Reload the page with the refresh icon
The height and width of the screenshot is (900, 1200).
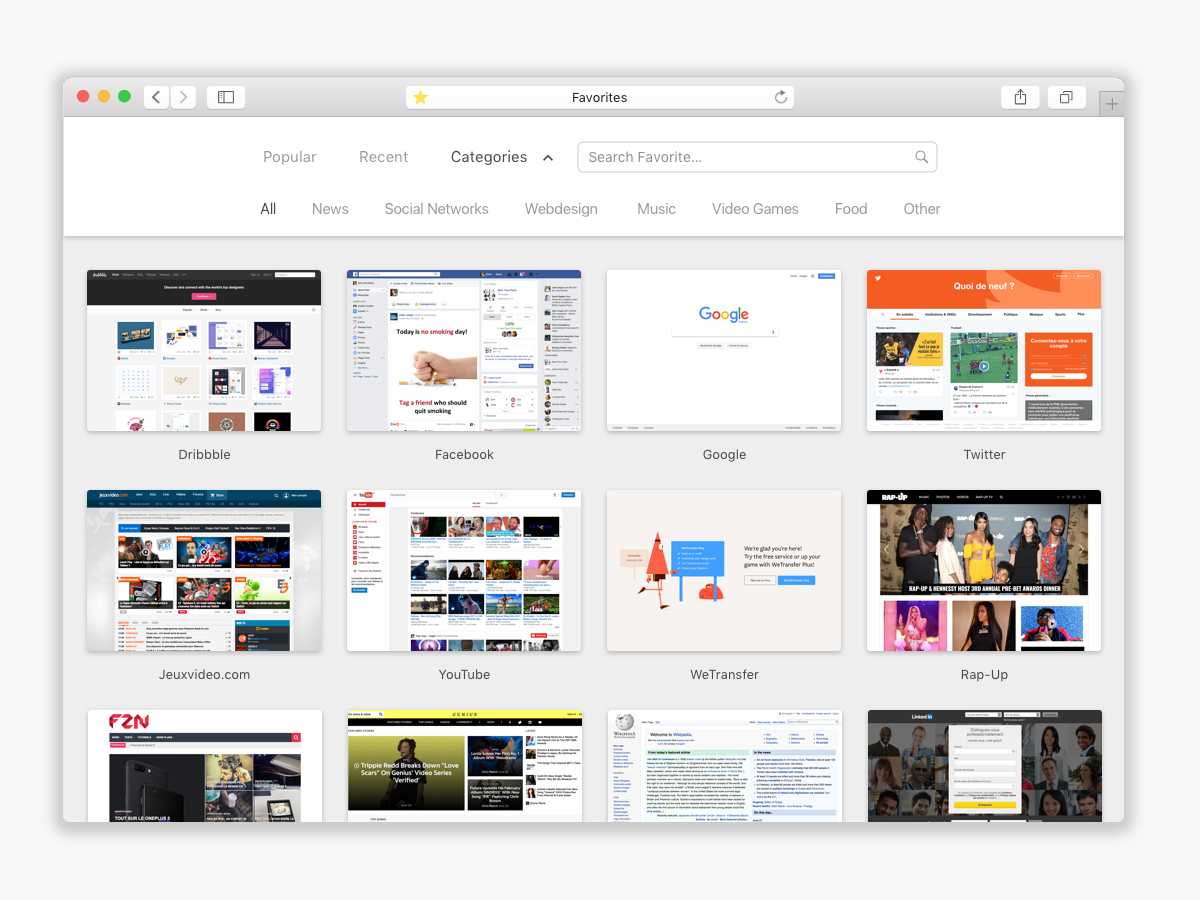click(x=781, y=97)
